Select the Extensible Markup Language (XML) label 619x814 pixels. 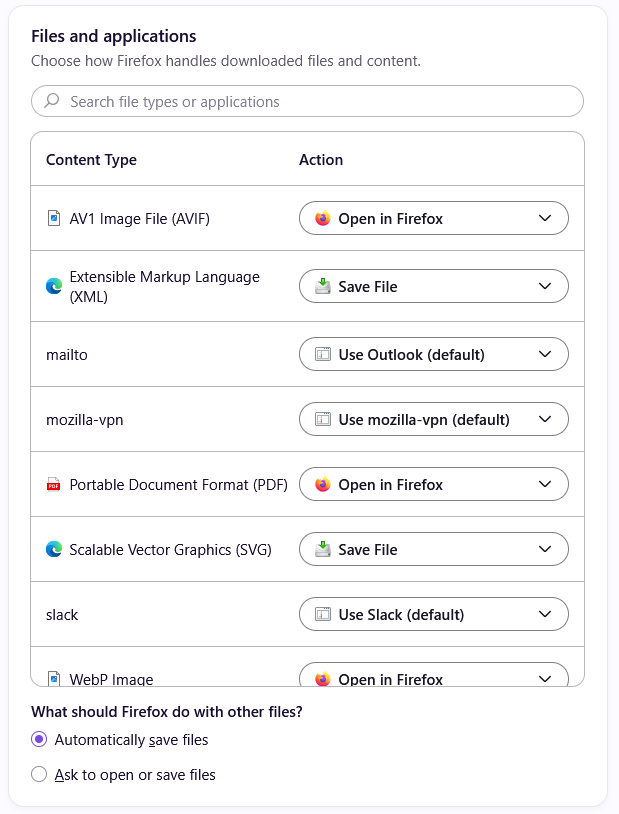pos(165,287)
